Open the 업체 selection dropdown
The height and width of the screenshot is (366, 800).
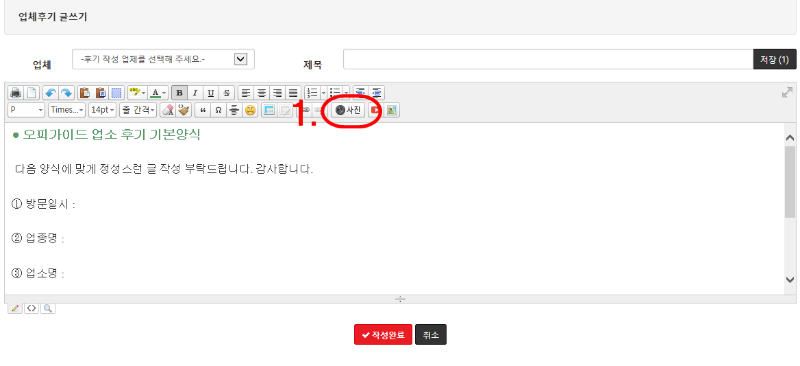[163, 59]
